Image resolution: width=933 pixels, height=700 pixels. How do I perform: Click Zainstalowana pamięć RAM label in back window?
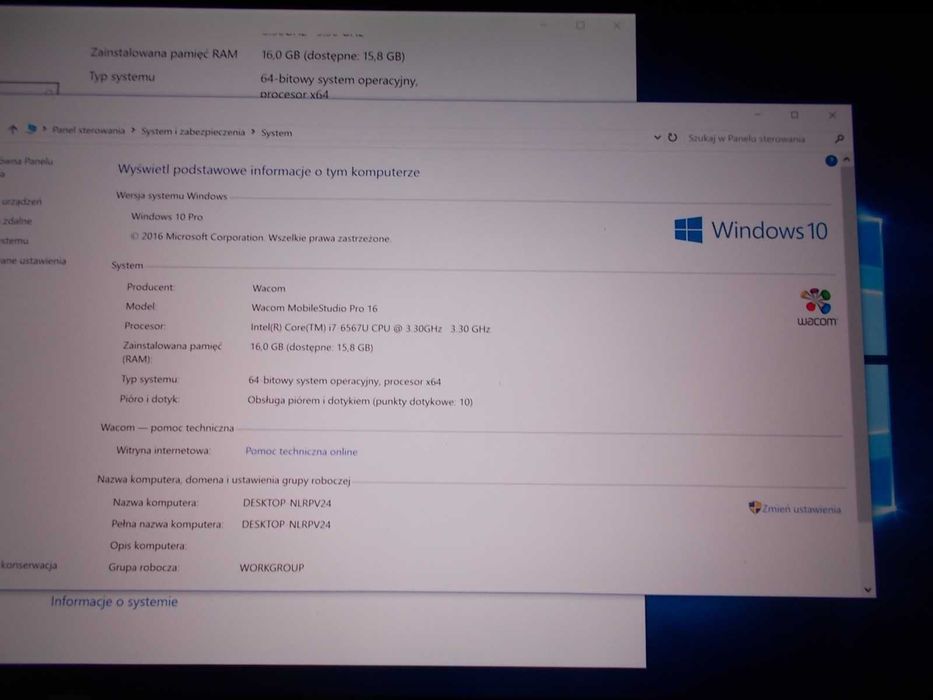pyautogui.click(x=164, y=54)
